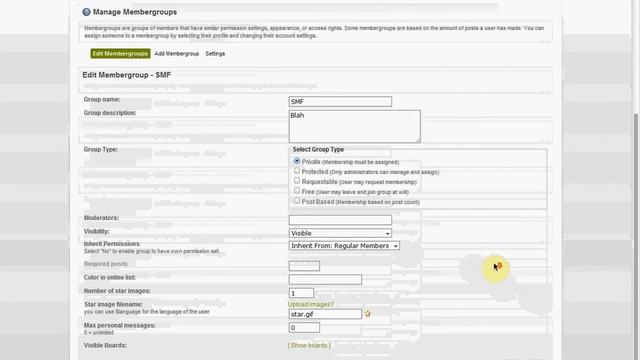640x360 pixels.
Task: Click the help icon beside Manage Membergroups
Action: pos(86,12)
